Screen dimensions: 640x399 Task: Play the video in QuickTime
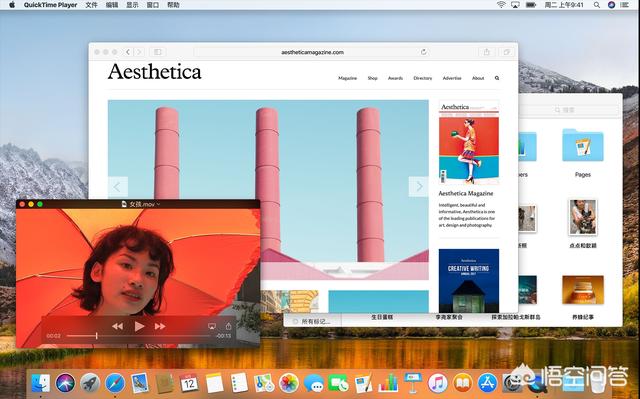139,326
